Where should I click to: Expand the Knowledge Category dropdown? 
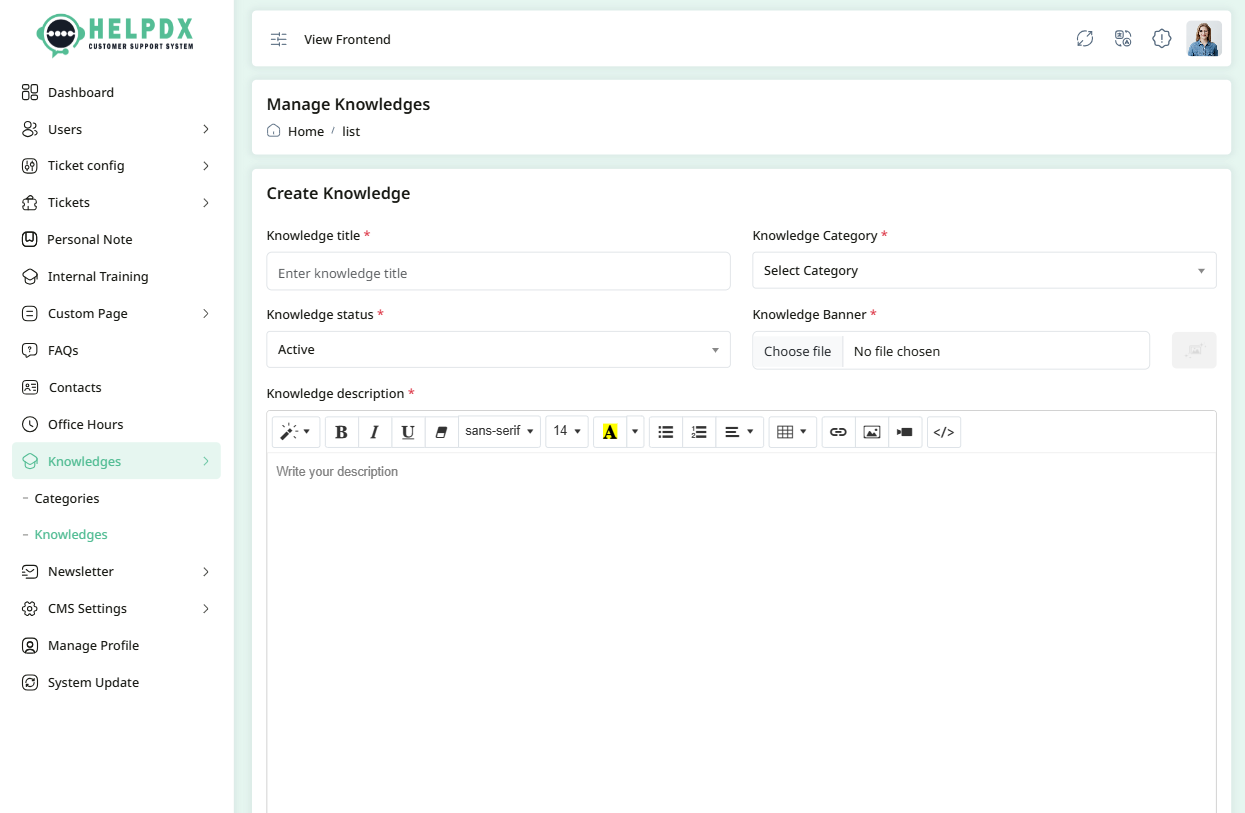(984, 270)
